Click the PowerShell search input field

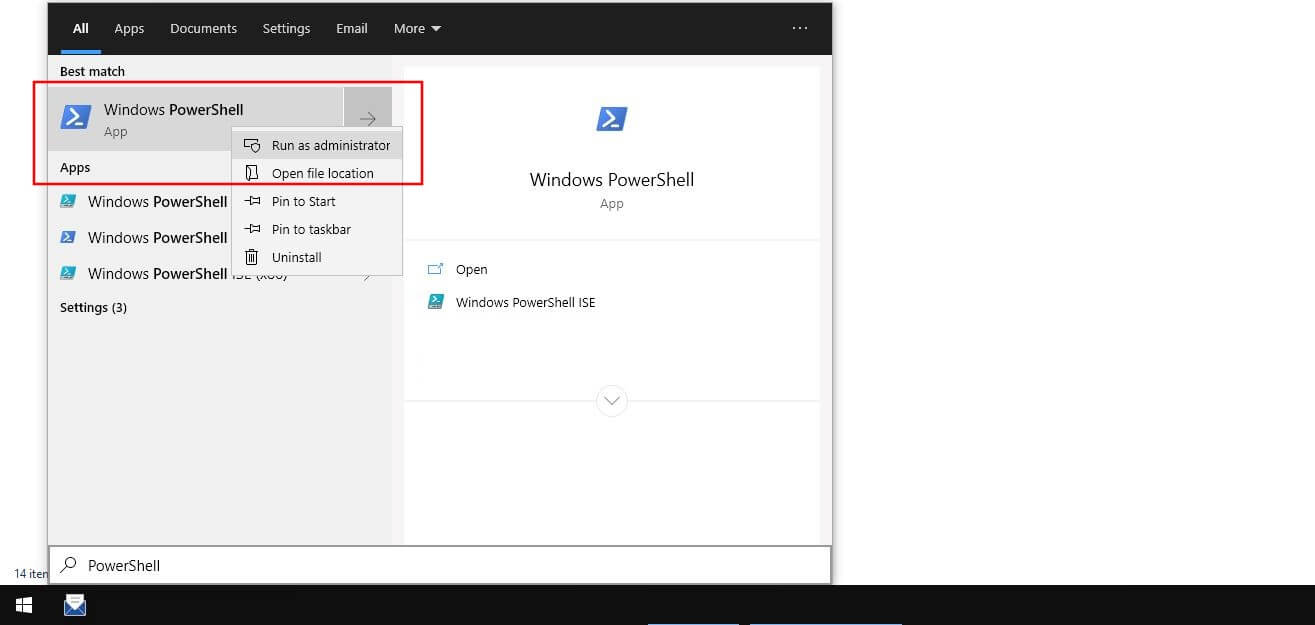pyautogui.click(x=439, y=565)
